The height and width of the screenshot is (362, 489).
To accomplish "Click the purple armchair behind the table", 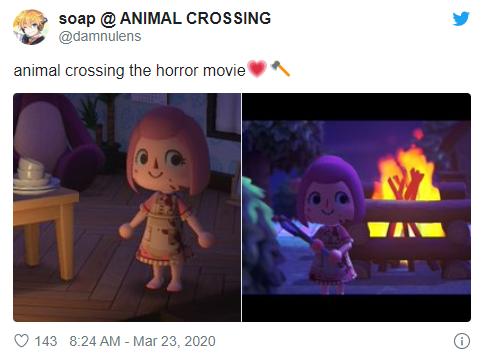I will (x=53, y=140).
